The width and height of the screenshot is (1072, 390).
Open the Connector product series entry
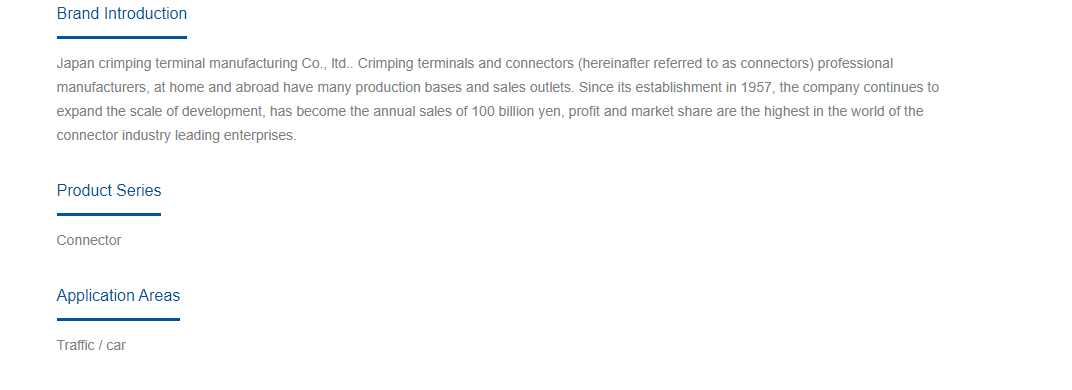tap(89, 240)
